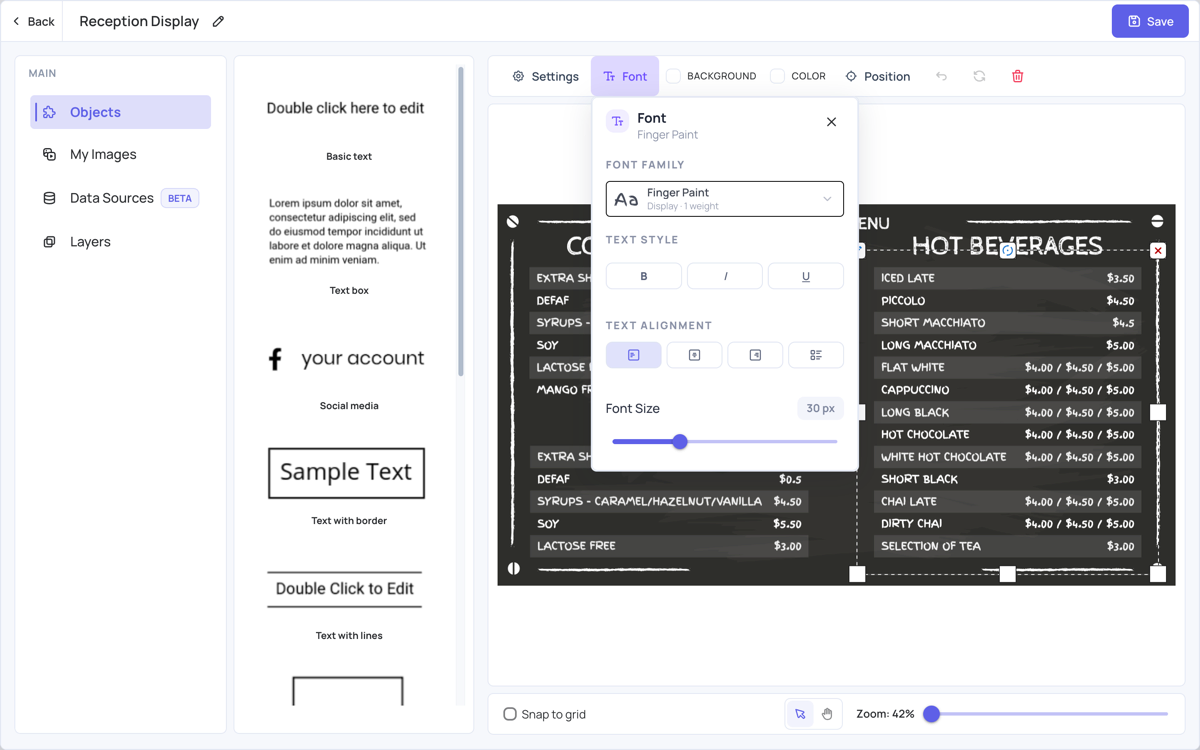Align text to the left

tap(633, 355)
